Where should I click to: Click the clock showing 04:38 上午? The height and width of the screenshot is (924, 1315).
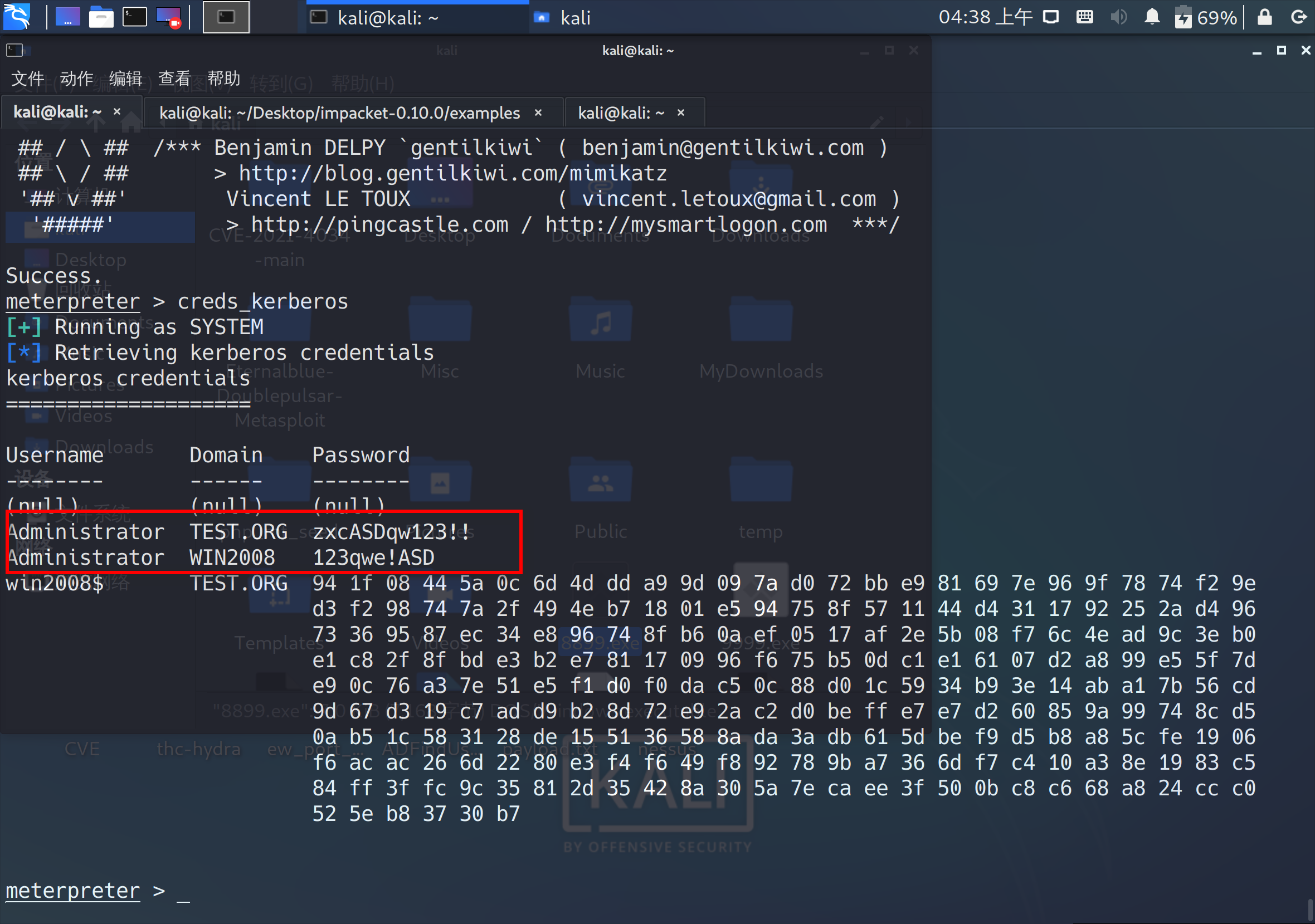tap(985, 17)
